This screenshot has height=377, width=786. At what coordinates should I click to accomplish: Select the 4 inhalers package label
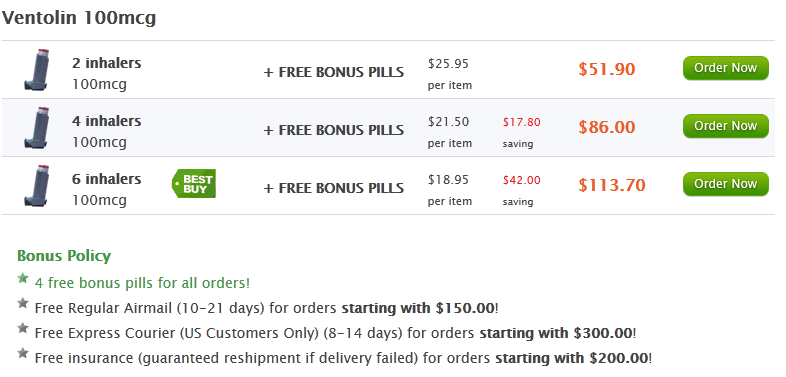pyautogui.click(x=106, y=121)
